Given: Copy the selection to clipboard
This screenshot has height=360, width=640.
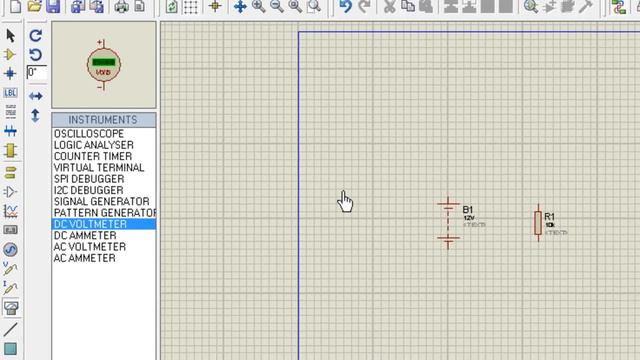Looking at the screenshot, I should point(408,6).
